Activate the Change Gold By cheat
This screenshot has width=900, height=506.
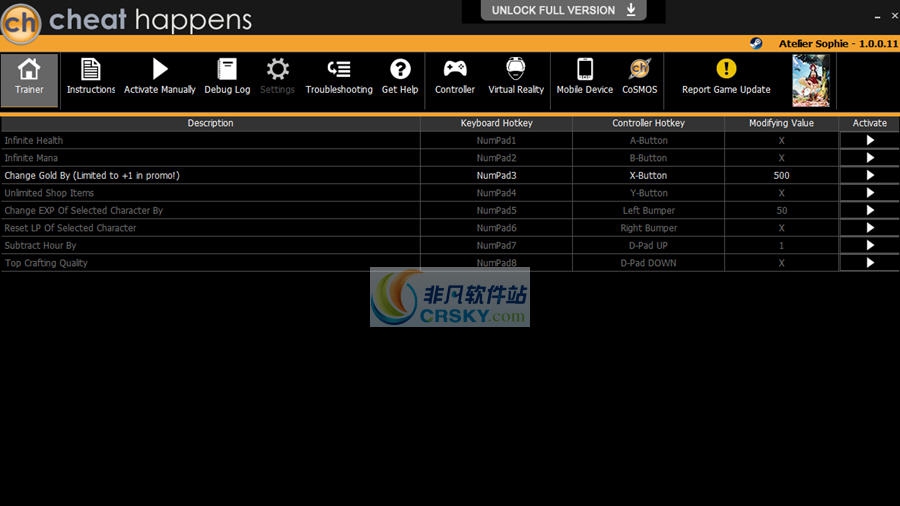pos(870,176)
